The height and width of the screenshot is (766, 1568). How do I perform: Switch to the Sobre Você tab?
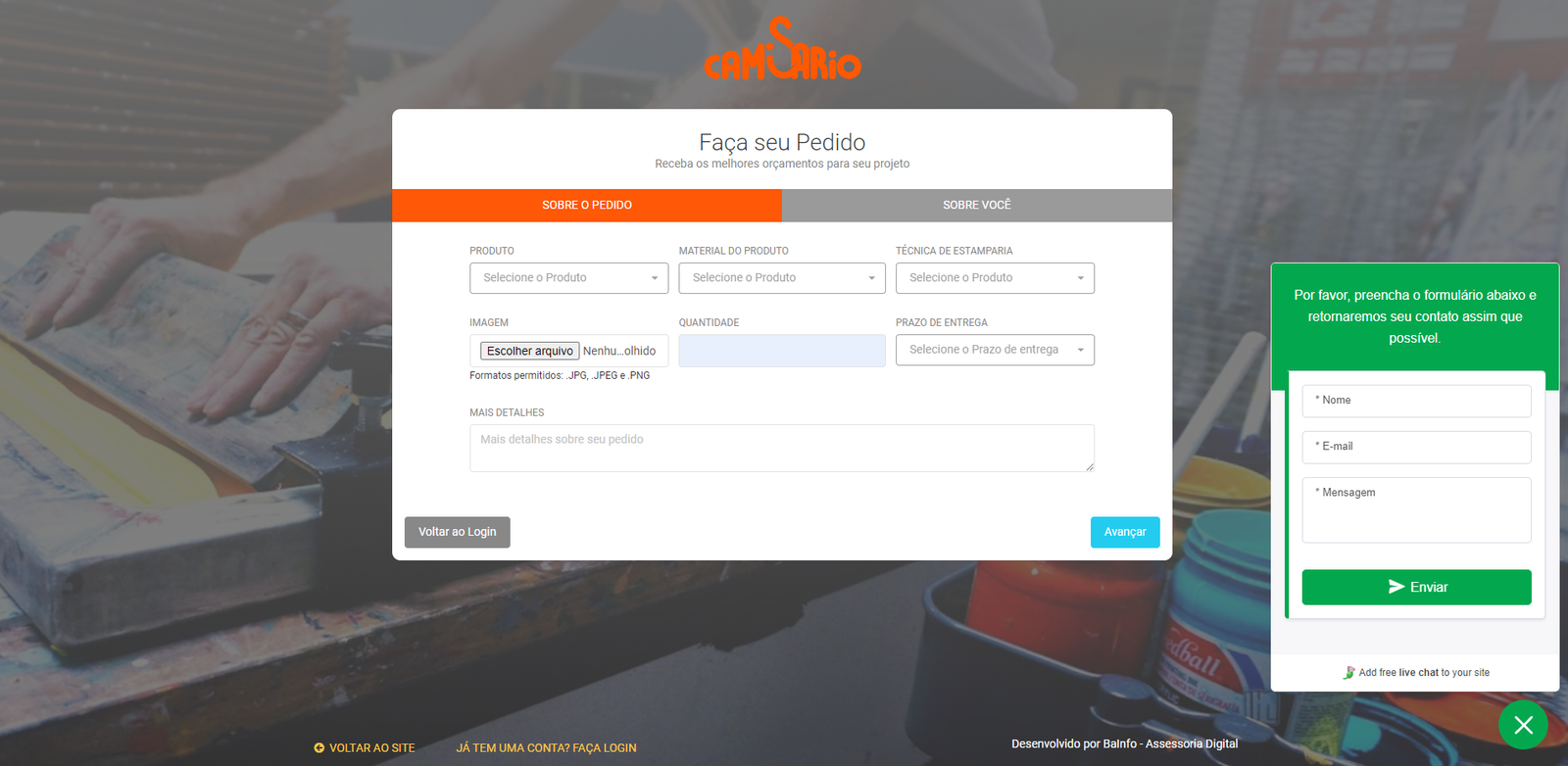[977, 205]
